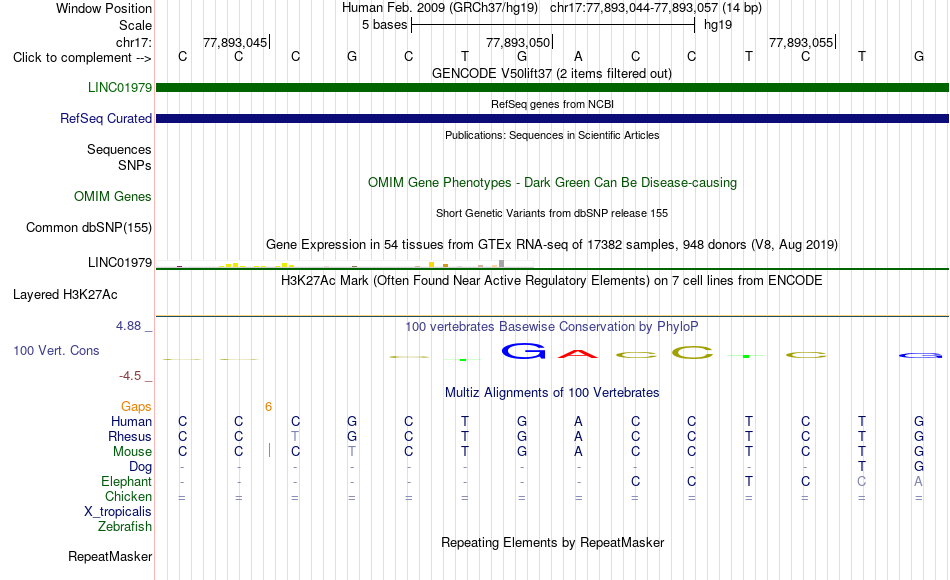Screen dimensions: 950x580
Task: Click the G base in Dog row
Action: [919, 467]
